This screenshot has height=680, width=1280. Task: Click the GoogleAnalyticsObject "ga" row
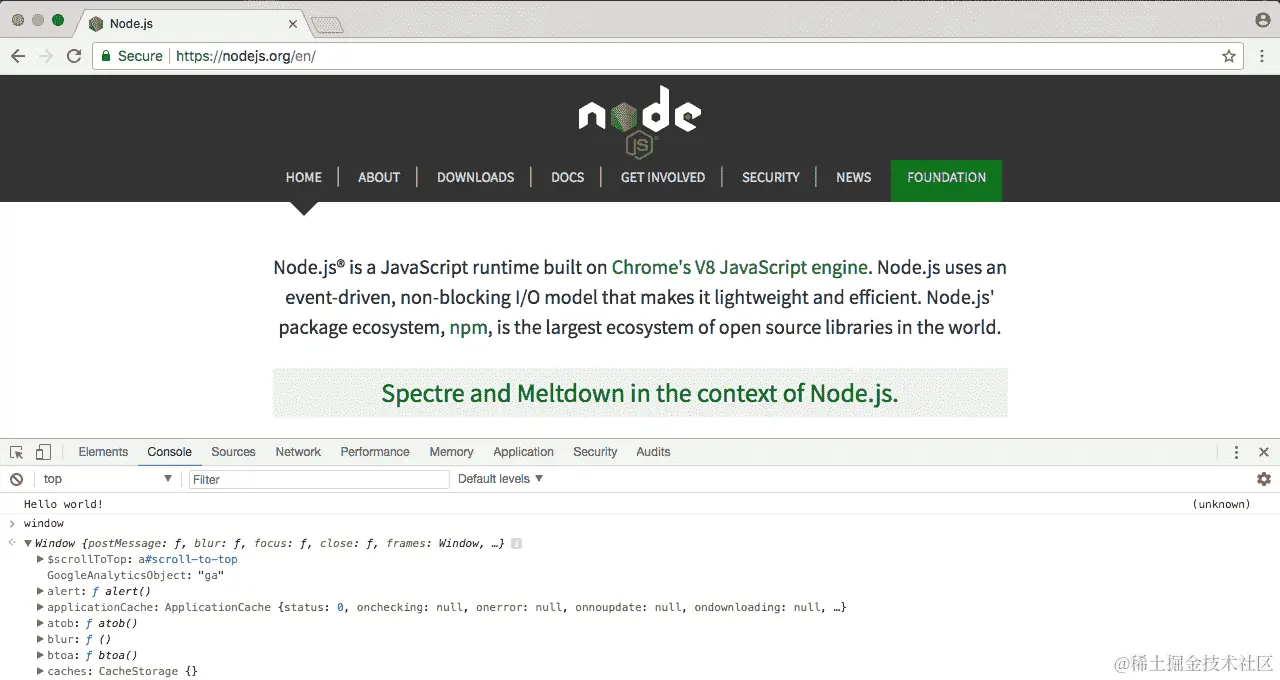135,576
